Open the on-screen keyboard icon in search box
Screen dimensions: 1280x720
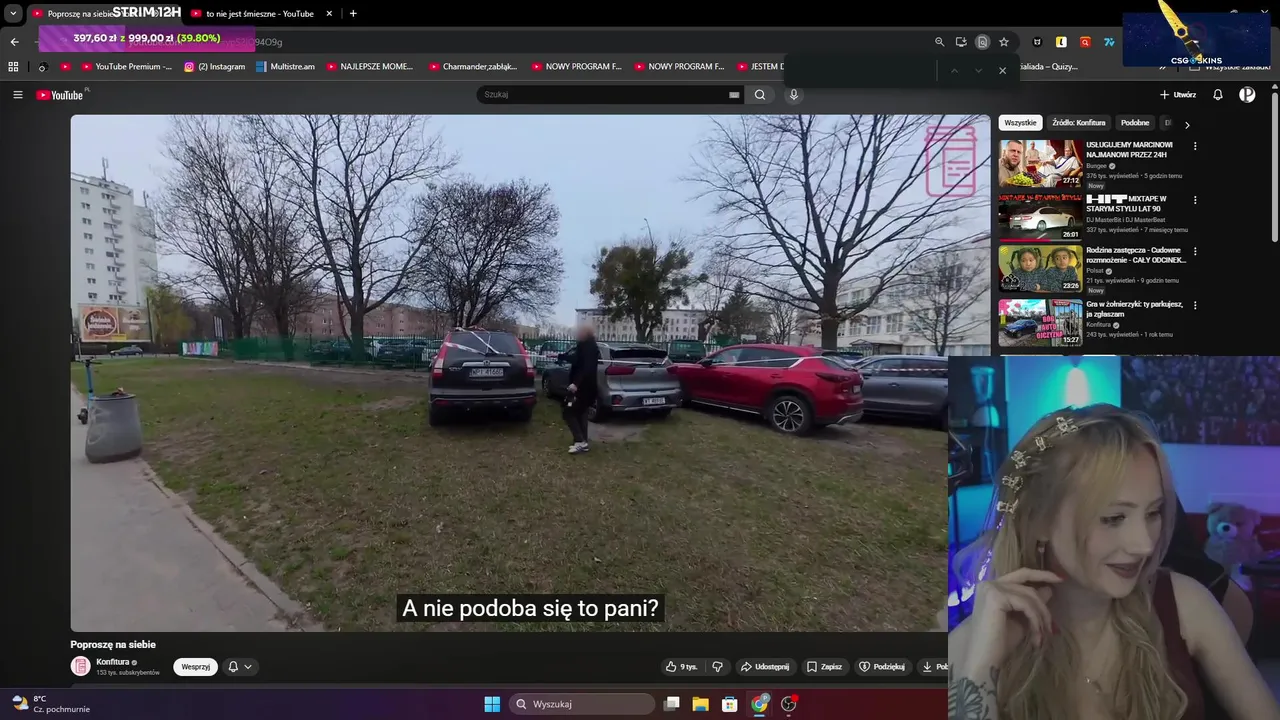(x=734, y=95)
